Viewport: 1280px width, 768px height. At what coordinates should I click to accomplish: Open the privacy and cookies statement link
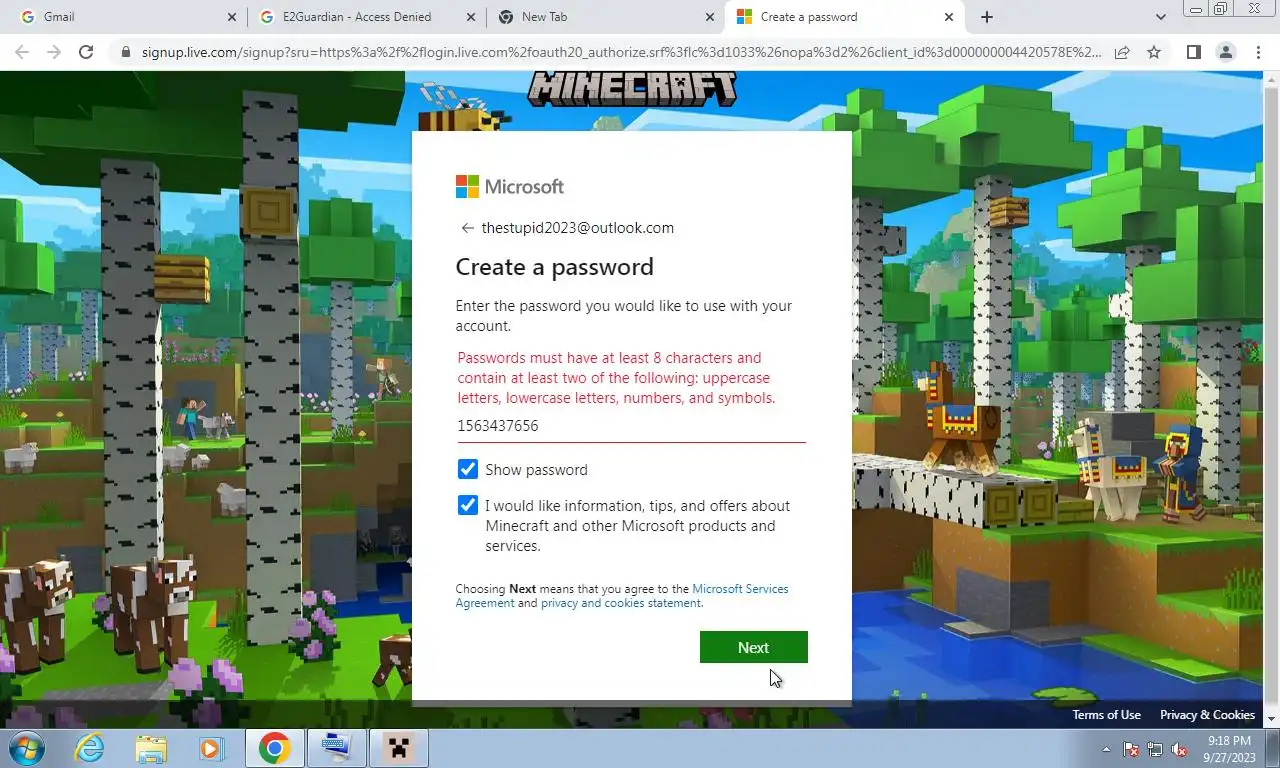[621, 603]
